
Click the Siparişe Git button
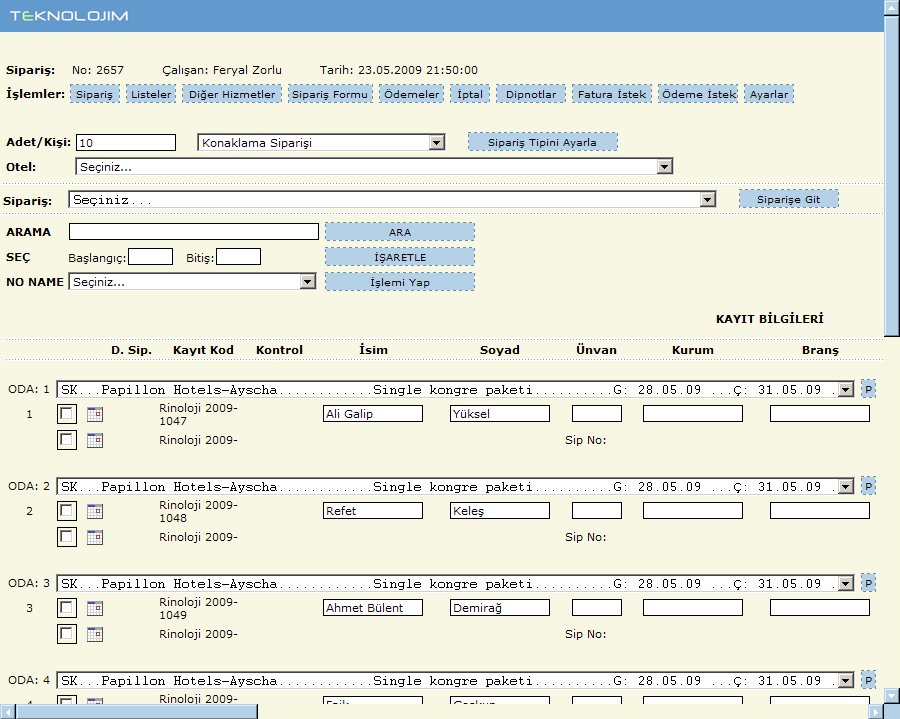(789, 199)
